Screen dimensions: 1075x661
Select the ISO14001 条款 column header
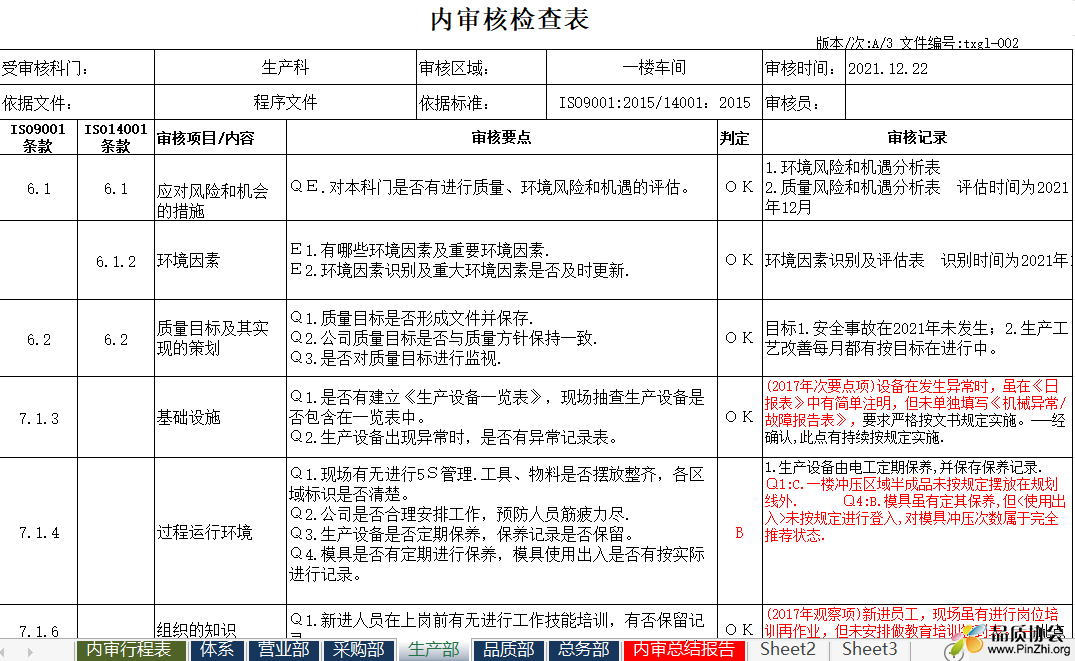(x=116, y=137)
